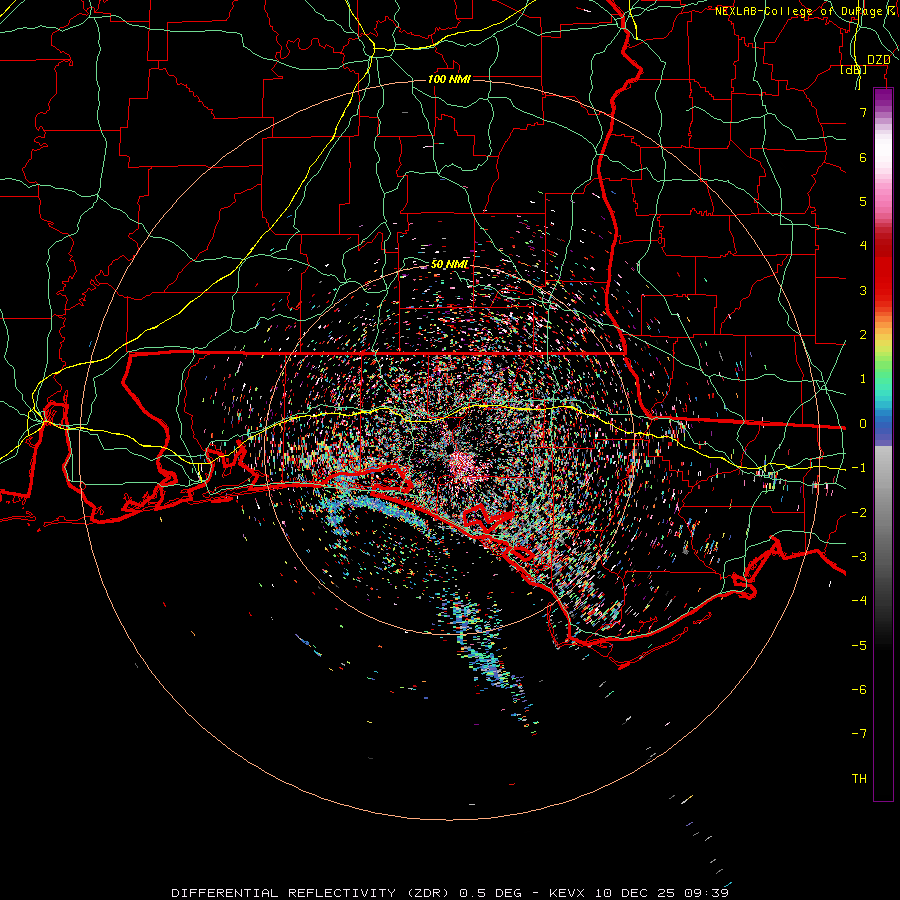
Task: Click the 1 value on color scale
Action: click(x=863, y=379)
